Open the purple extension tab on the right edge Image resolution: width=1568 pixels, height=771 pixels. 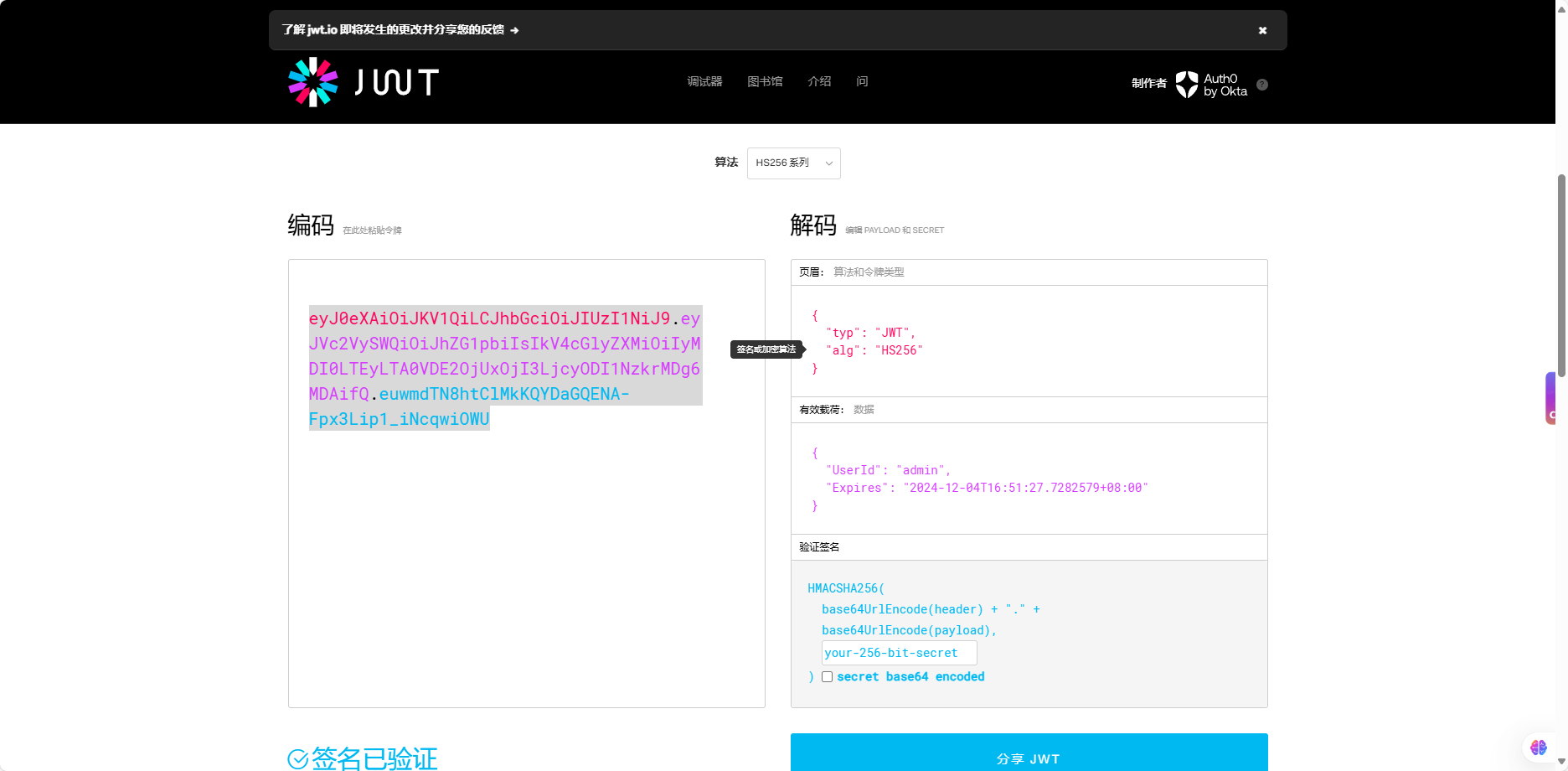point(1550,397)
